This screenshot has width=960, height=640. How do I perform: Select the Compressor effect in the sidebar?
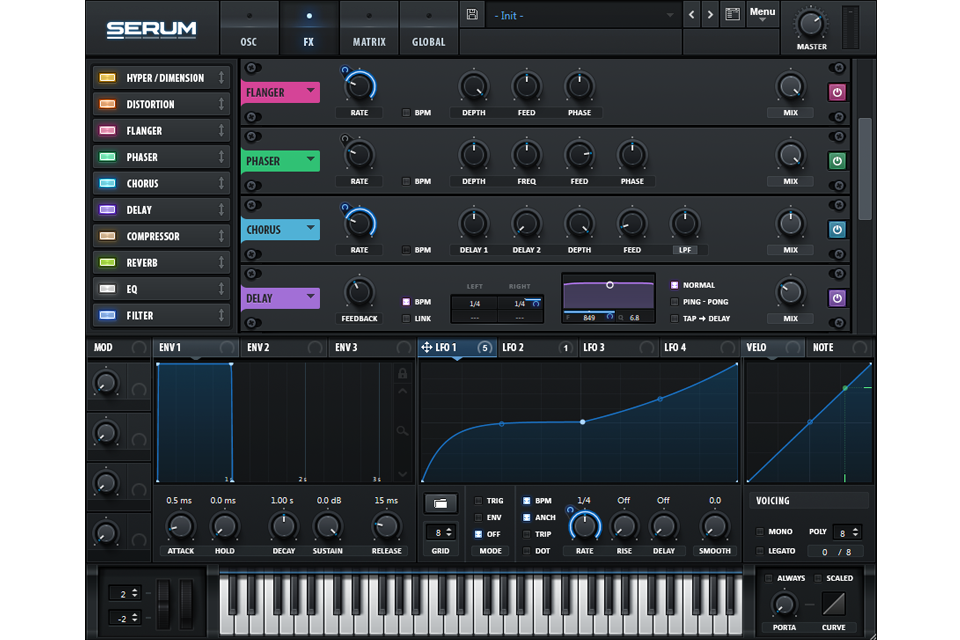(x=160, y=235)
